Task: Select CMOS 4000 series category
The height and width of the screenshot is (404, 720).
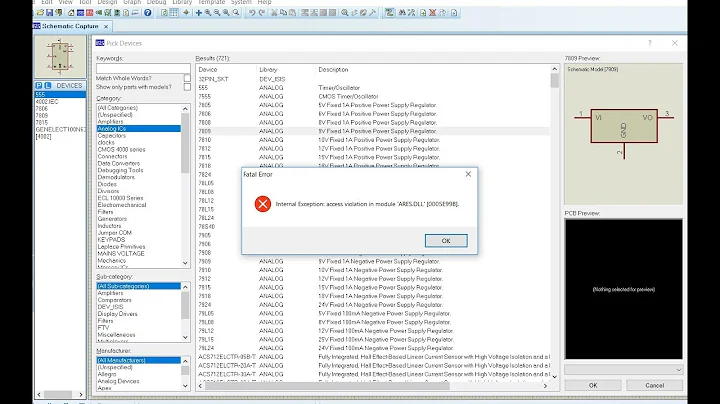Action: pos(139,149)
